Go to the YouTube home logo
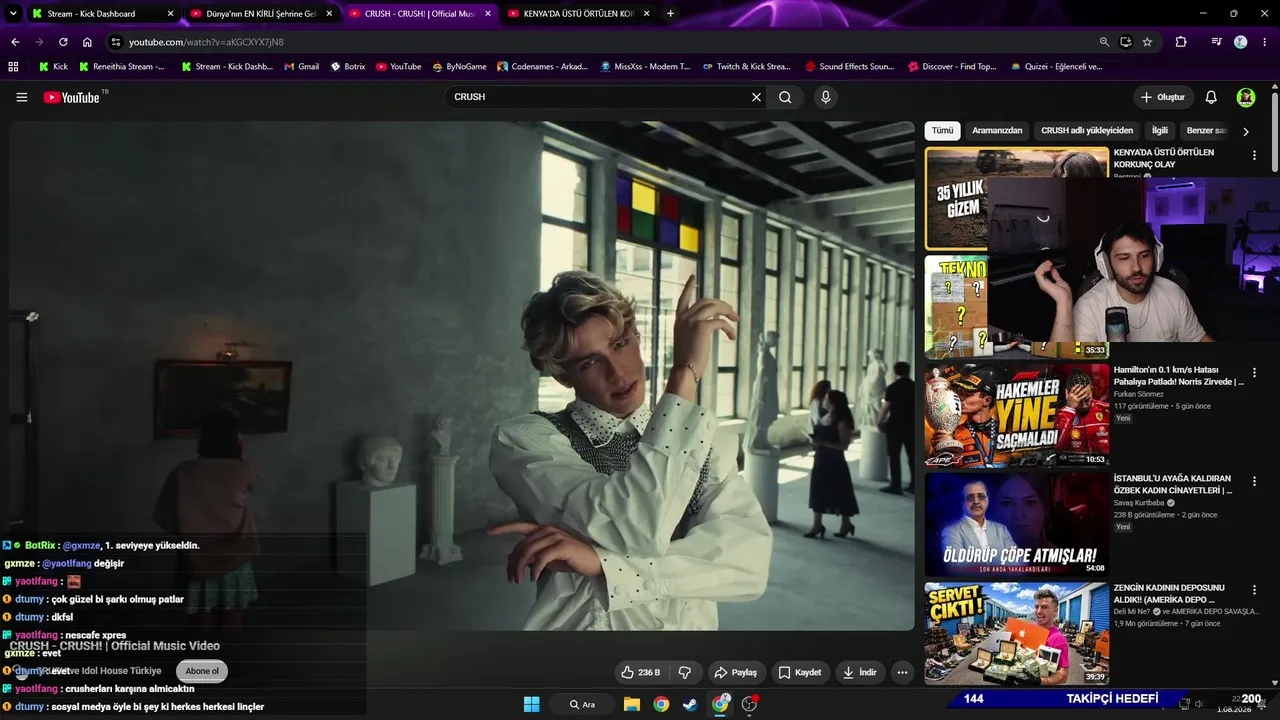Image resolution: width=1280 pixels, height=720 pixels. pos(72,97)
